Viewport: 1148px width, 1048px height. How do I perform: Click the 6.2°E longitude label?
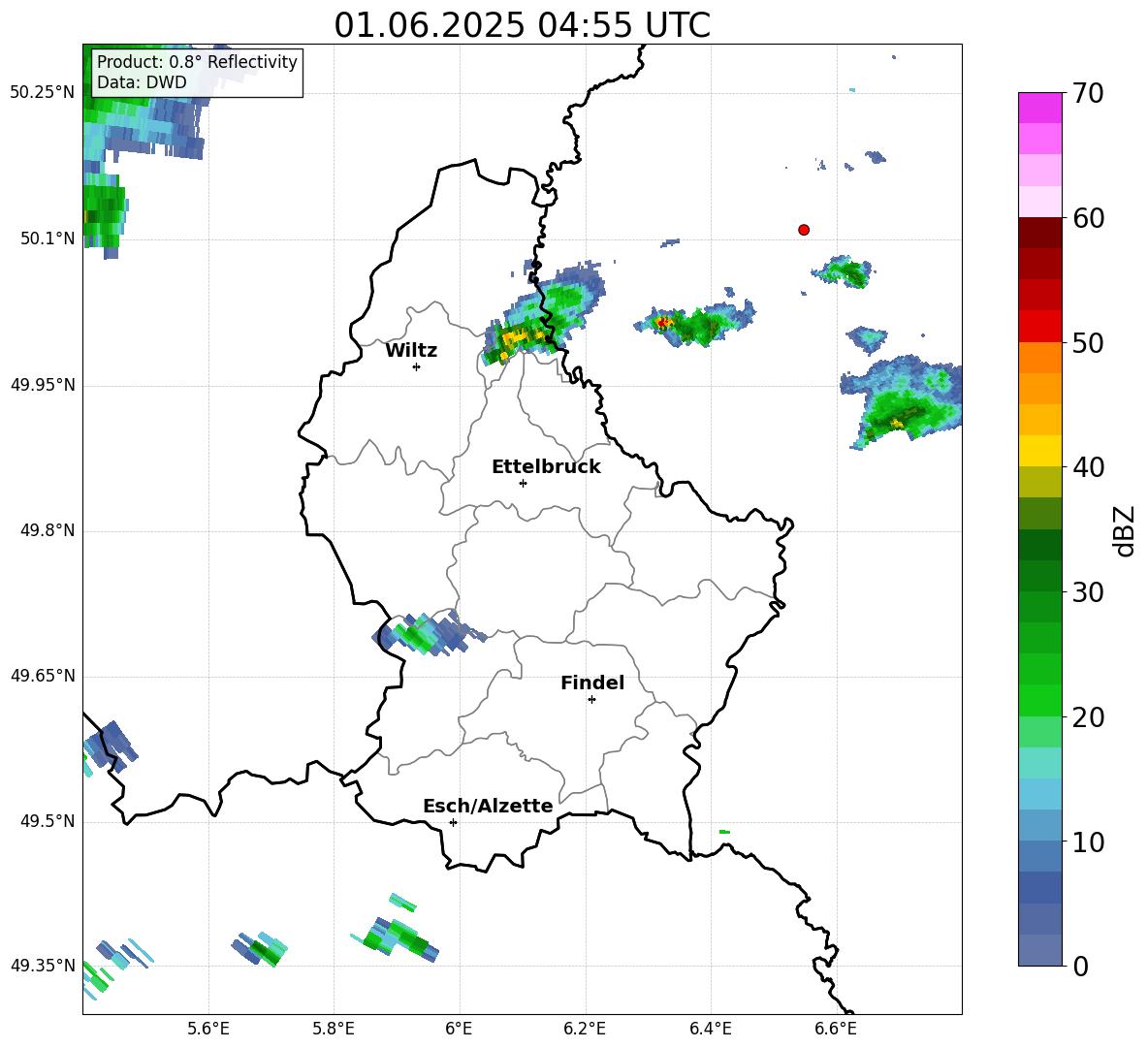pyautogui.click(x=585, y=1030)
